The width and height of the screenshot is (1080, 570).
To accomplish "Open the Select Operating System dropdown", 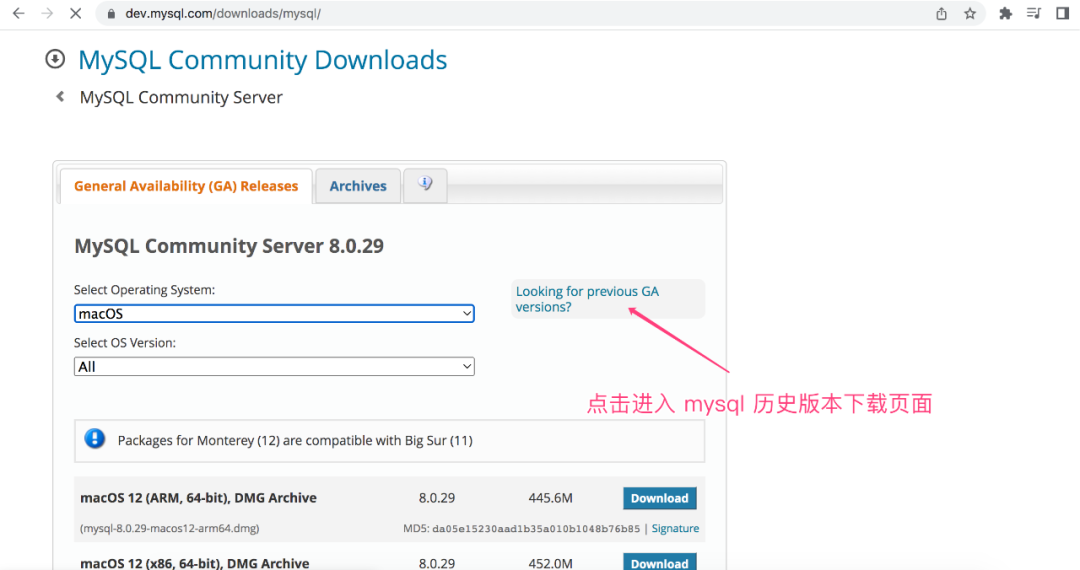I will click(274, 314).
